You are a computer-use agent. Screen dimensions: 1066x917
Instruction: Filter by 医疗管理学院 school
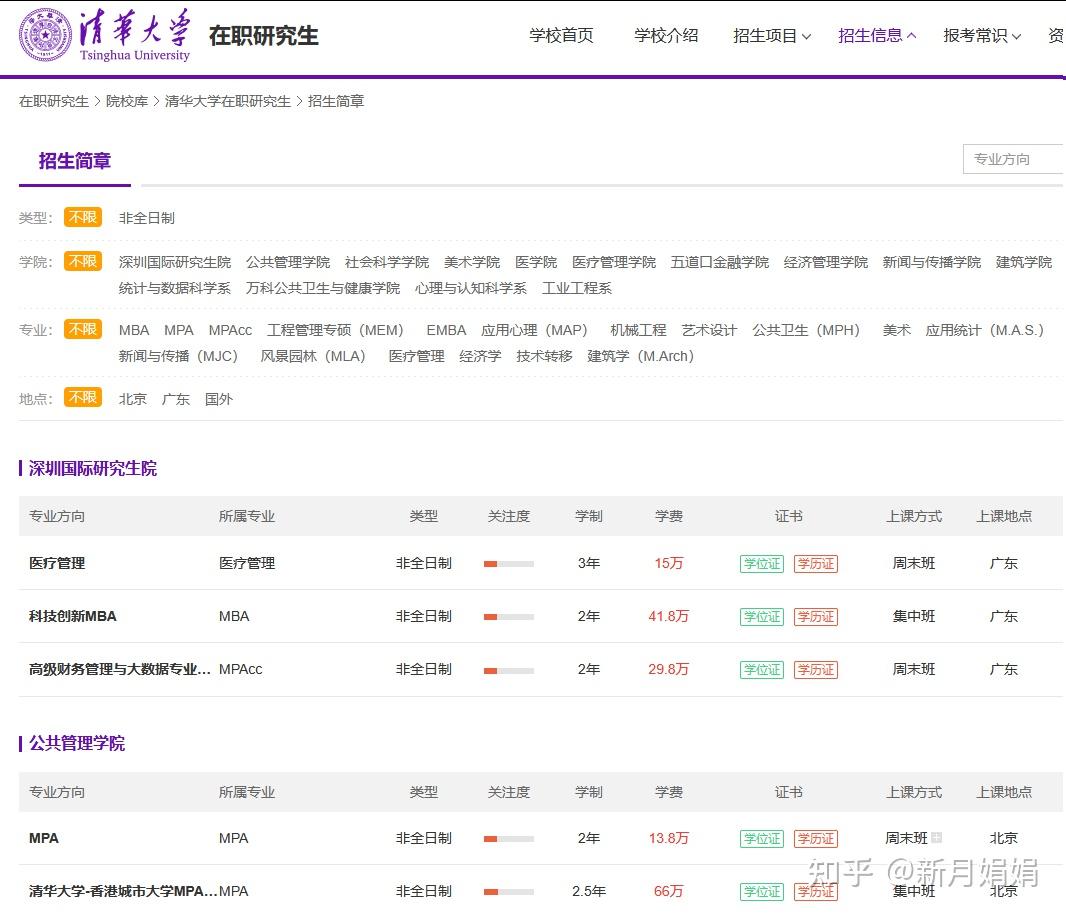coord(614,262)
